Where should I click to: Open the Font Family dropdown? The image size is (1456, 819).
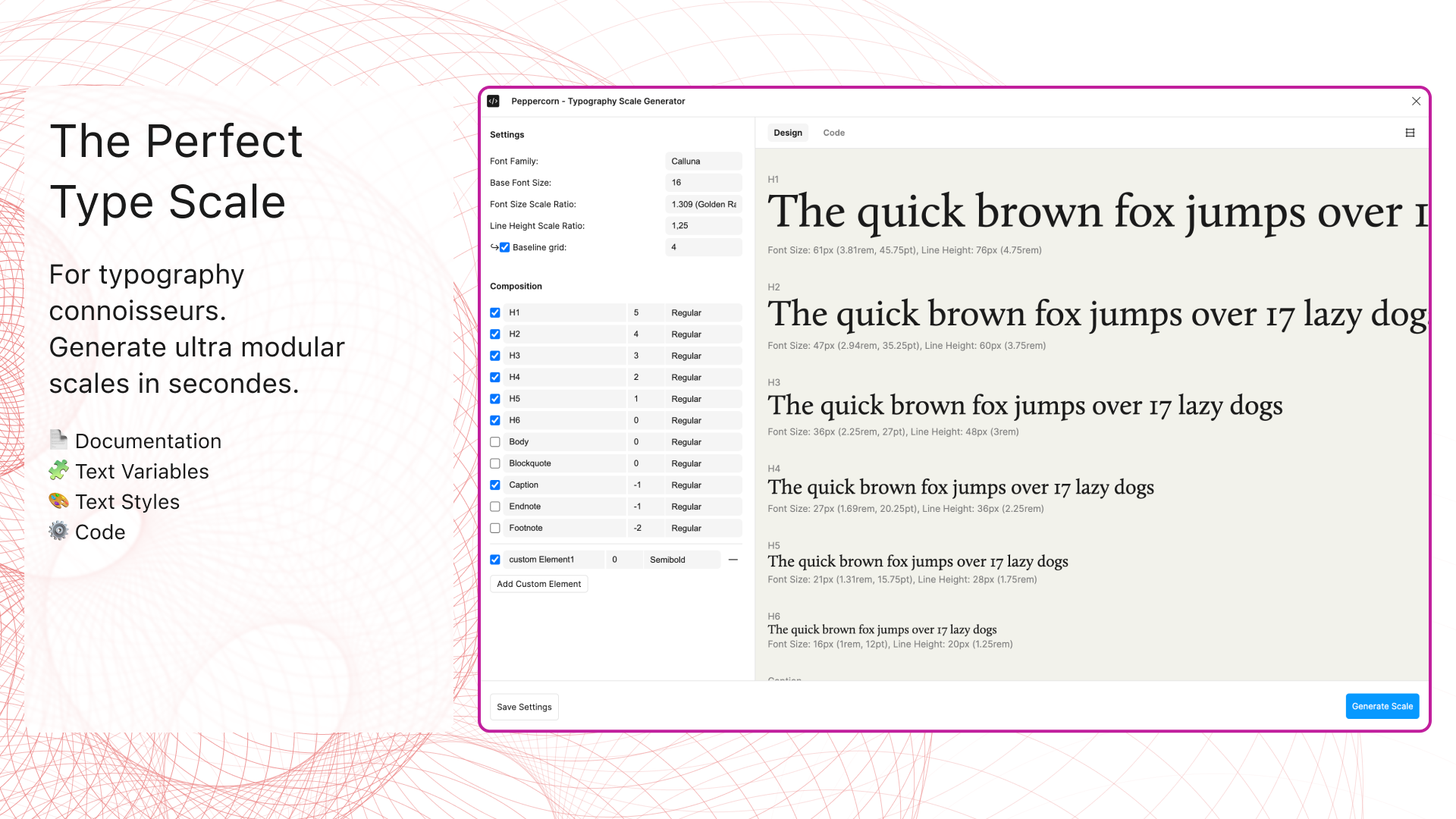[x=703, y=162]
